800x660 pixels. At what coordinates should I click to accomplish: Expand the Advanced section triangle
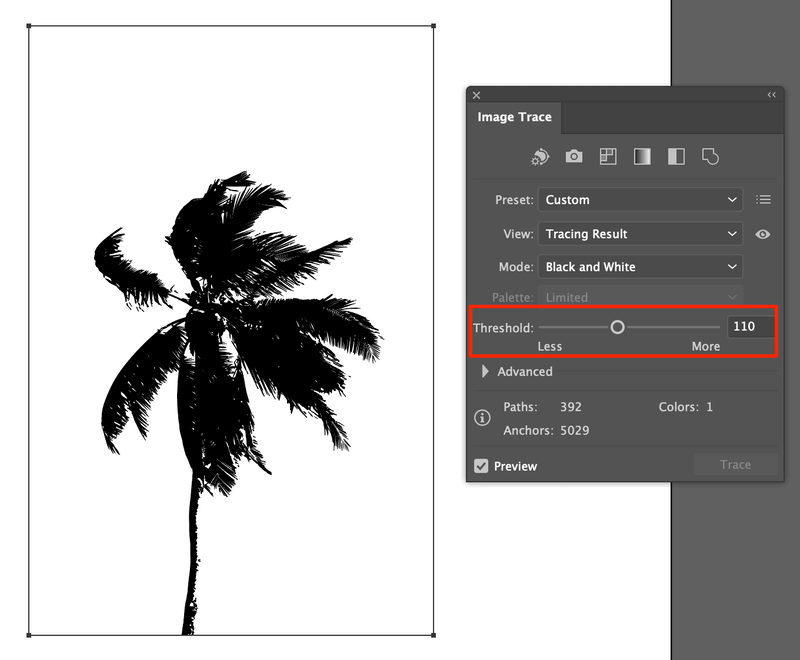coord(485,372)
